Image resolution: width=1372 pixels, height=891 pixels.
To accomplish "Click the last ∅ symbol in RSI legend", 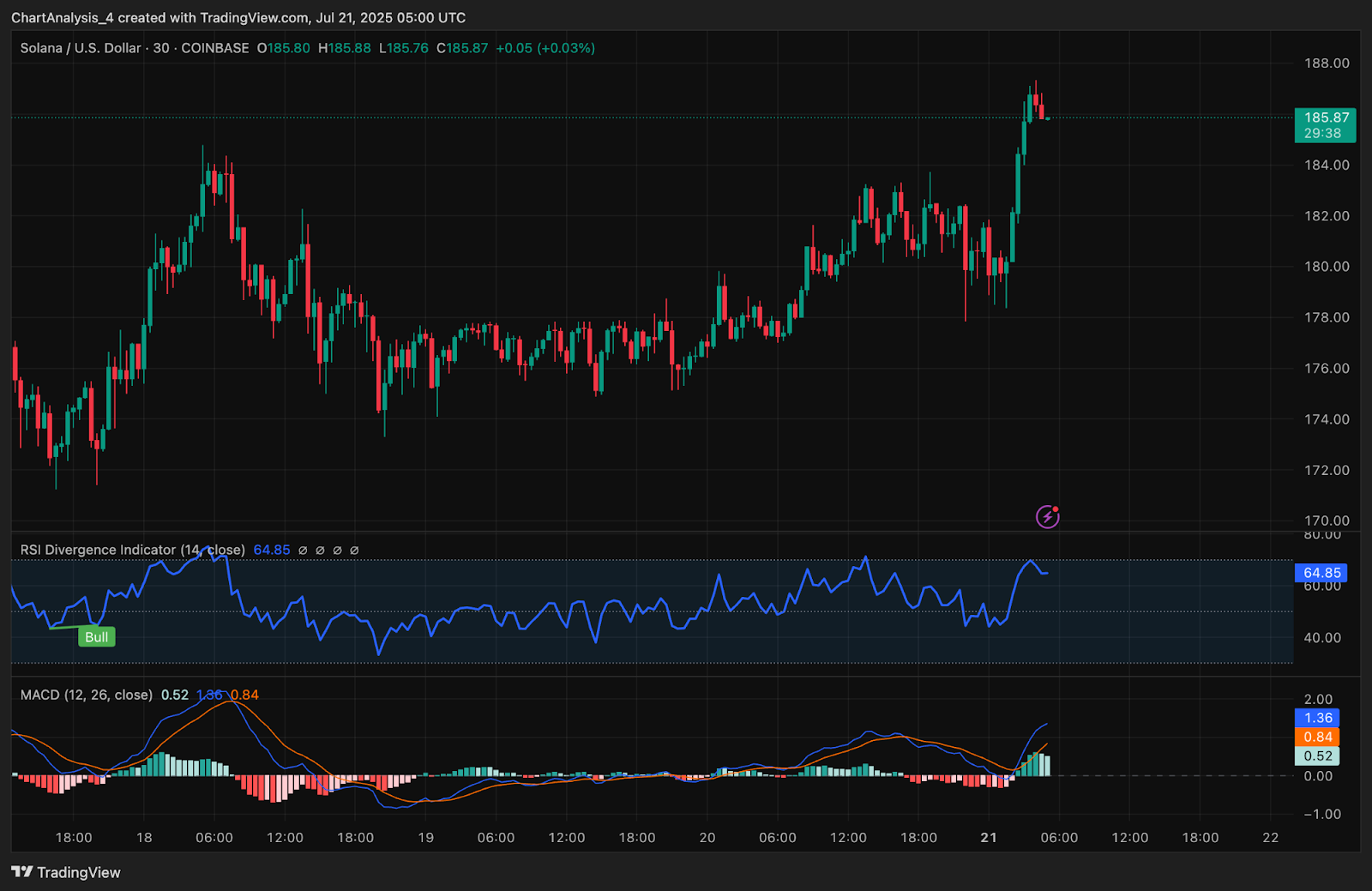I will (x=354, y=550).
